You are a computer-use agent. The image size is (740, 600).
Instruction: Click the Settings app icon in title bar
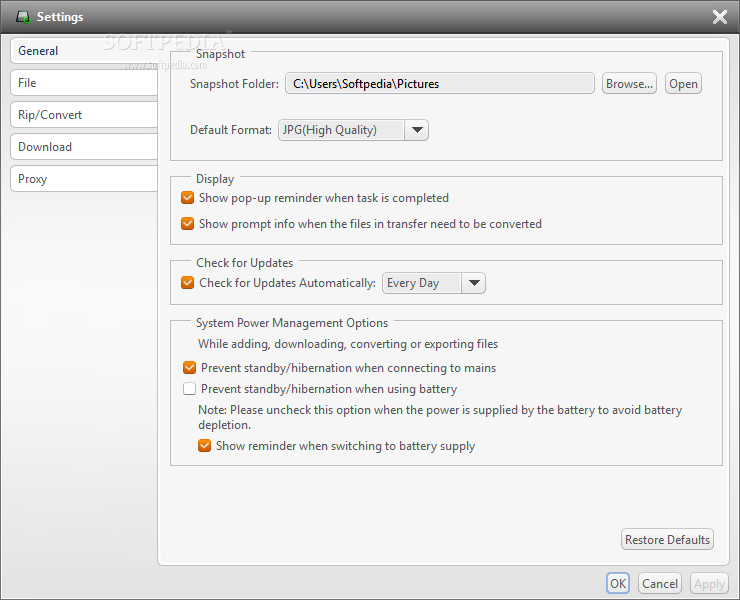[x=23, y=17]
